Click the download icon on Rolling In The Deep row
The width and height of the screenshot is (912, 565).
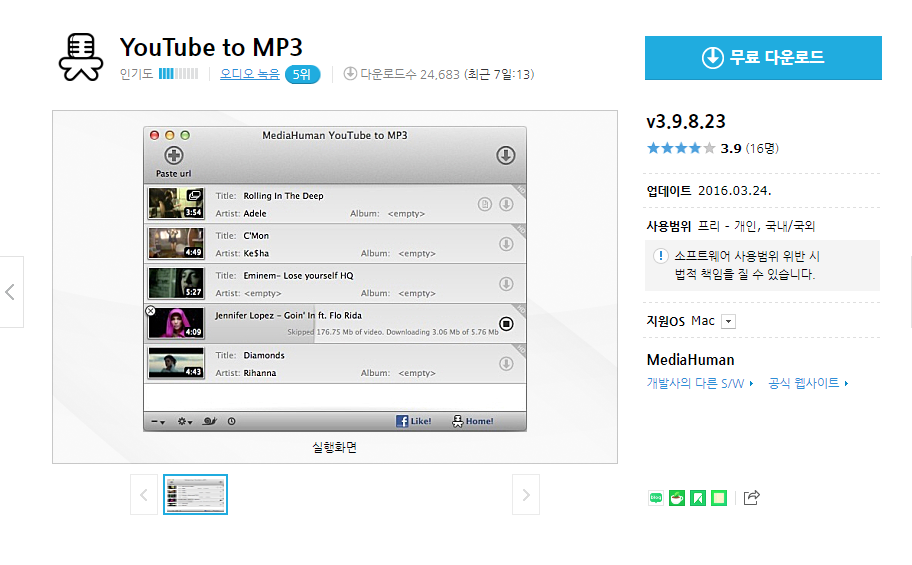coord(506,204)
